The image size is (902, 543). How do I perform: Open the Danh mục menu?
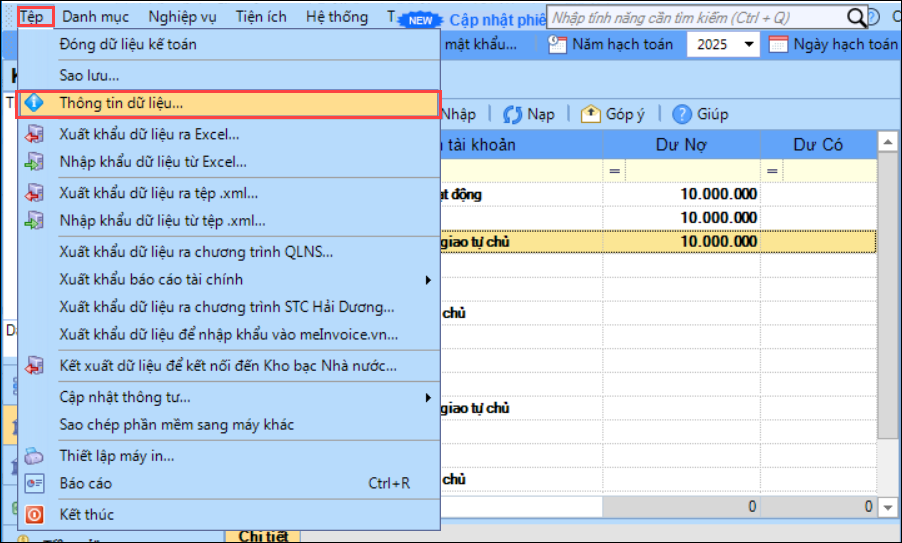[96, 17]
